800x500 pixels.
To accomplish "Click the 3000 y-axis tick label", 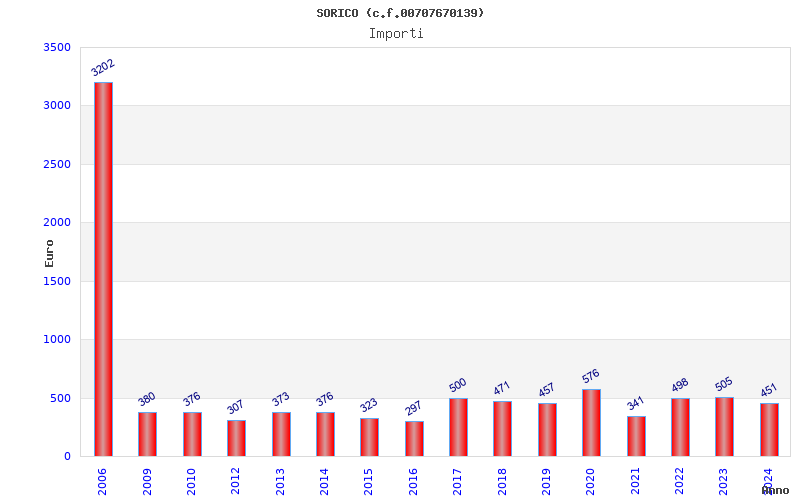I will pyautogui.click(x=57, y=106).
